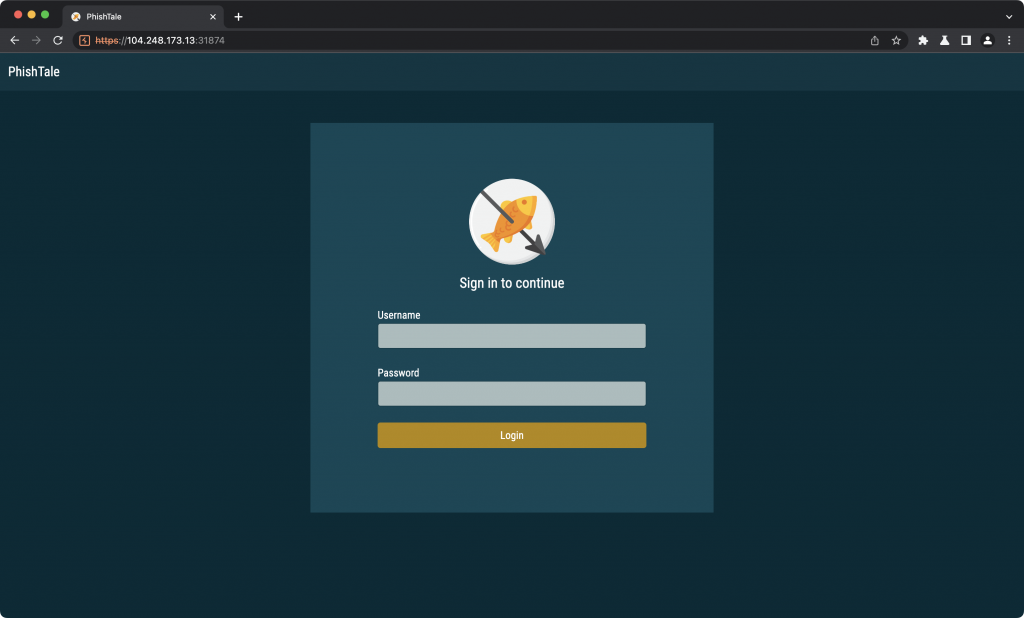Open the share page icon in address bar
Viewport: 1024px width, 618px height.
click(875, 41)
